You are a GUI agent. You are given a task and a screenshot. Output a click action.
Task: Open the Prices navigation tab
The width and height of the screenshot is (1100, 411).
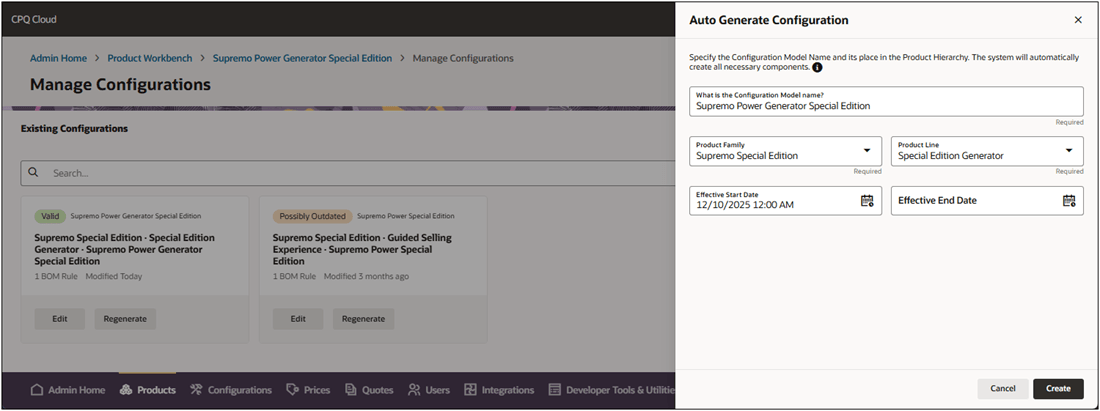[309, 390]
